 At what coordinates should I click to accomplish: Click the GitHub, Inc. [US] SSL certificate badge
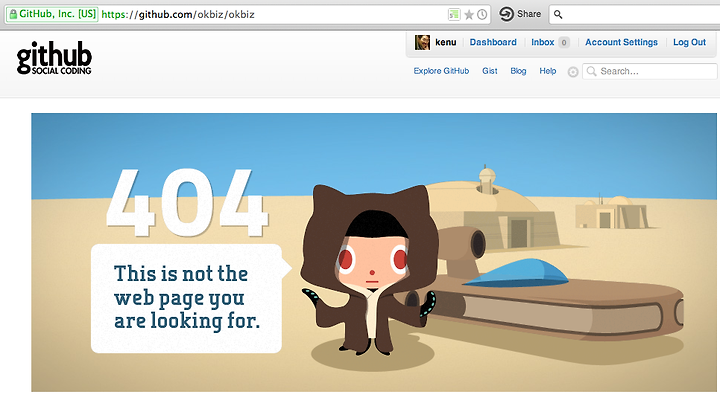(x=52, y=14)
